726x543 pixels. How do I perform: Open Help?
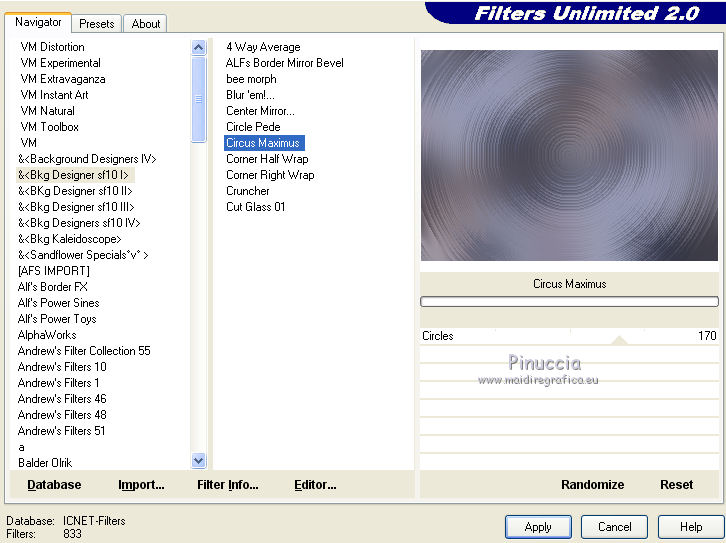pyautogui.click(x=691, y=527)
